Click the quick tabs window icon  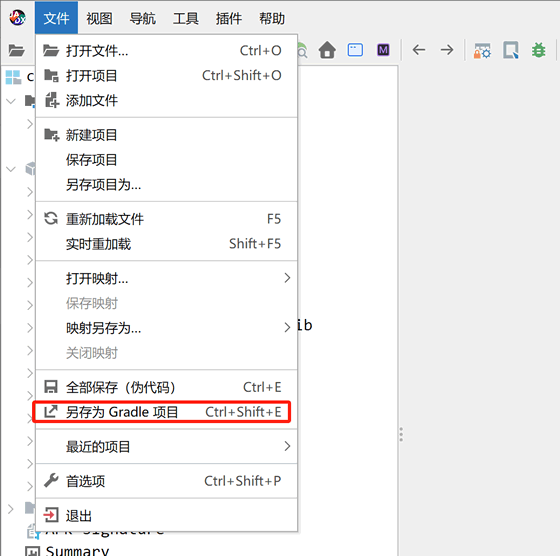point(355,50)
